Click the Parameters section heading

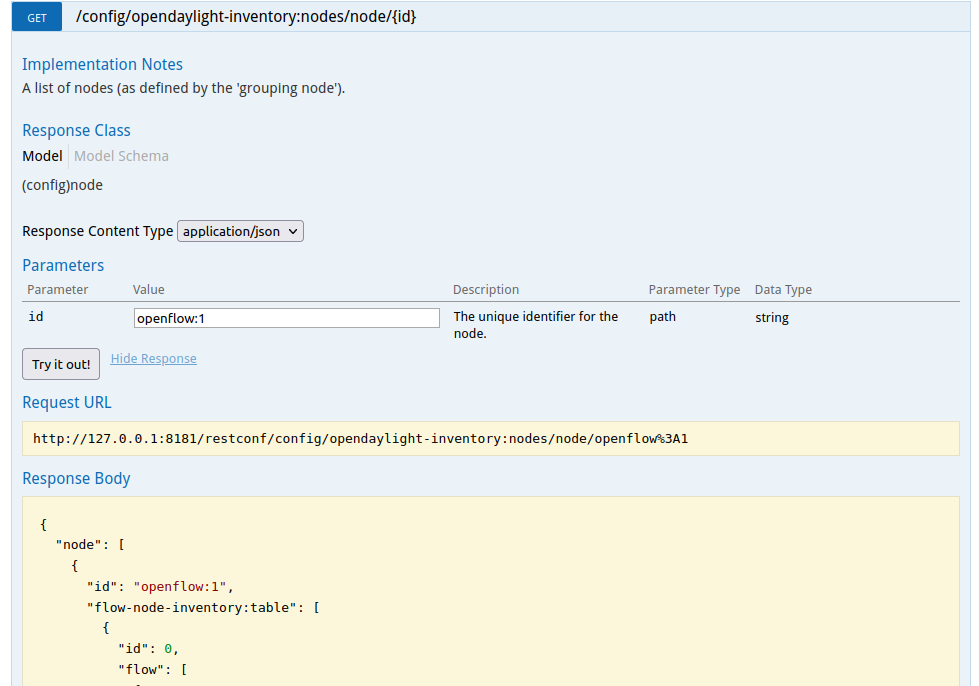coord(63,266)
